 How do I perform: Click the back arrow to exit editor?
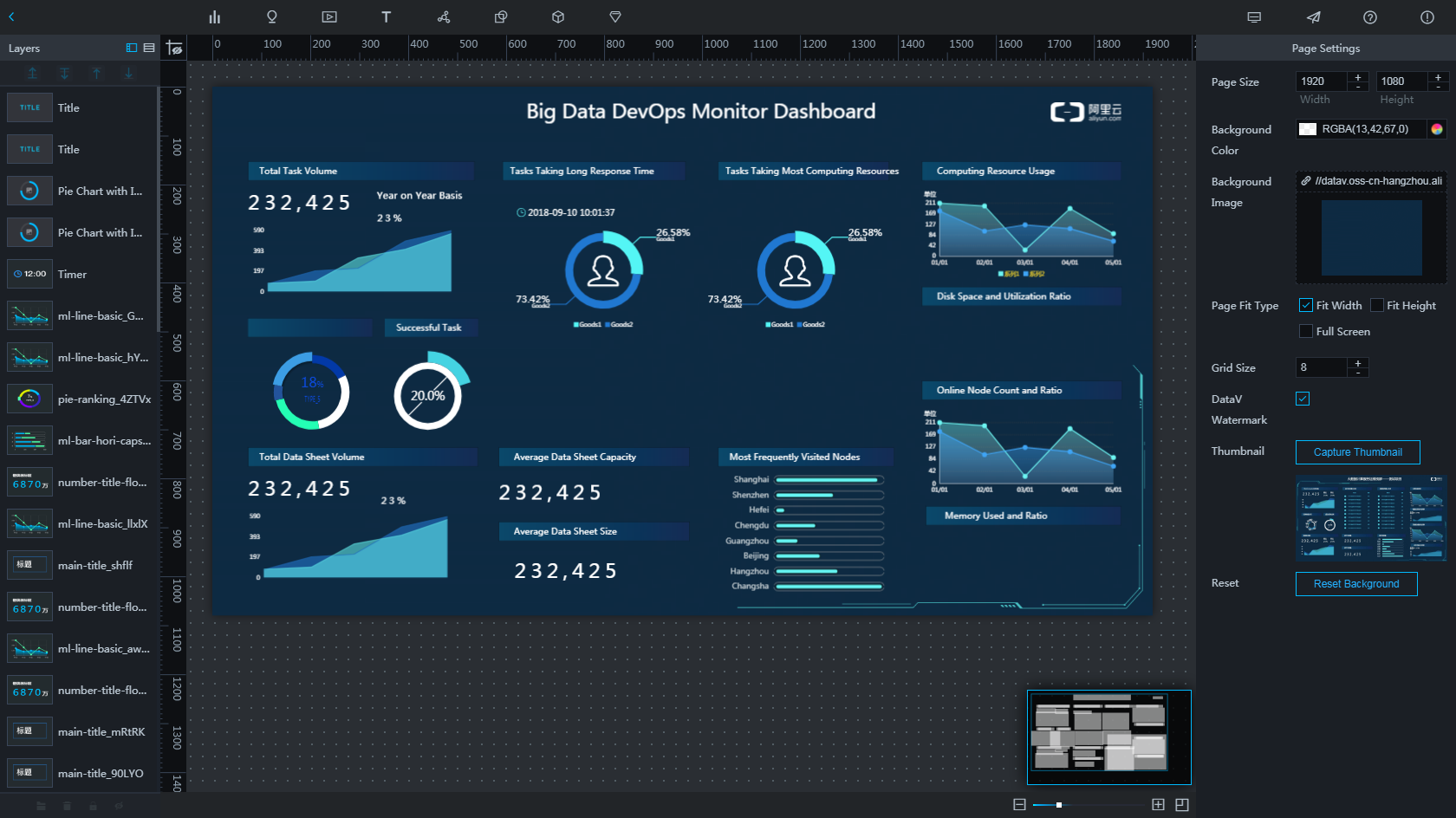[x=12, y=17]
